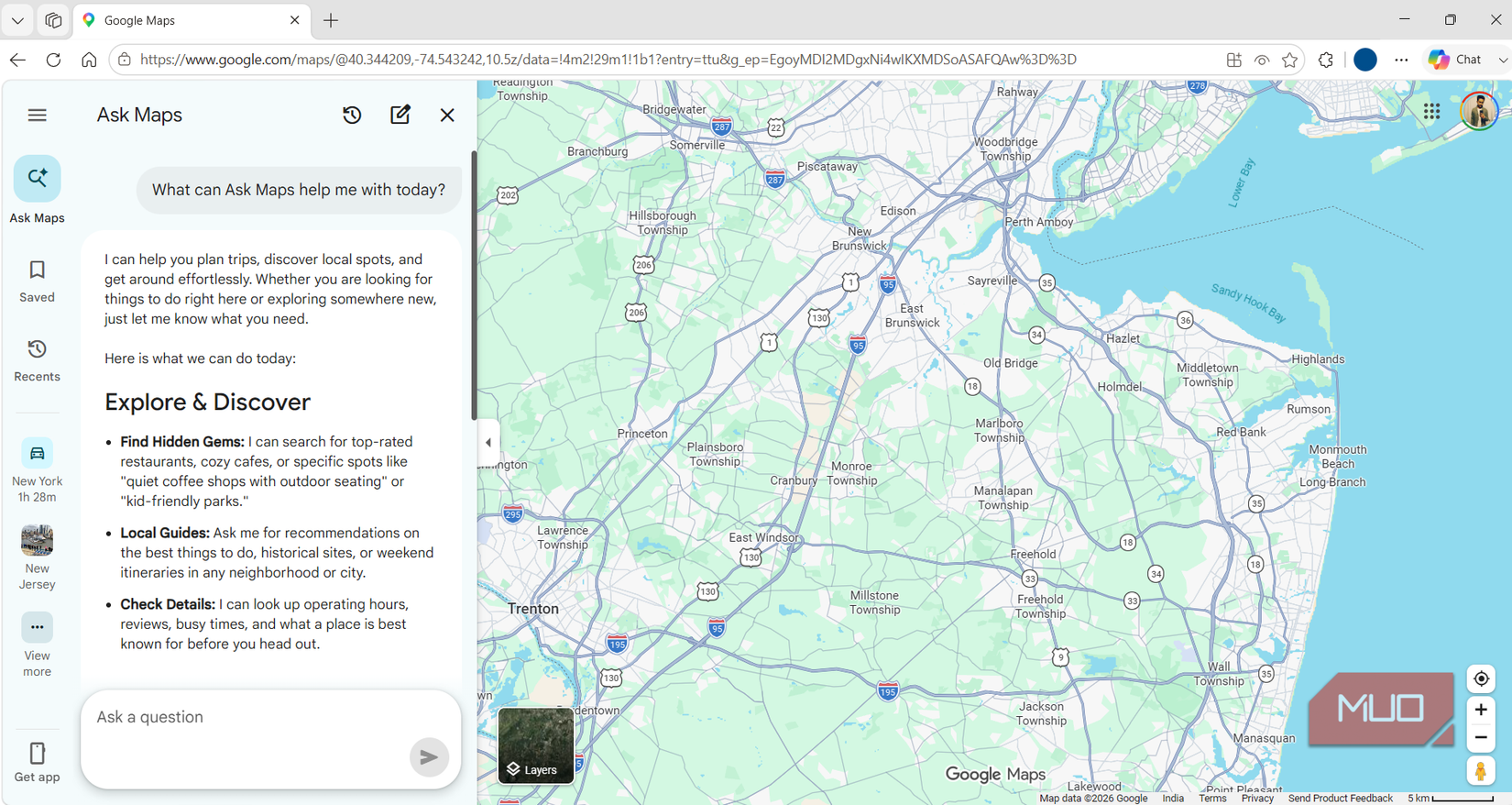This screenshot has width=1512, height=805.
Task: Click the Get app icon
Action: [37, 762]
